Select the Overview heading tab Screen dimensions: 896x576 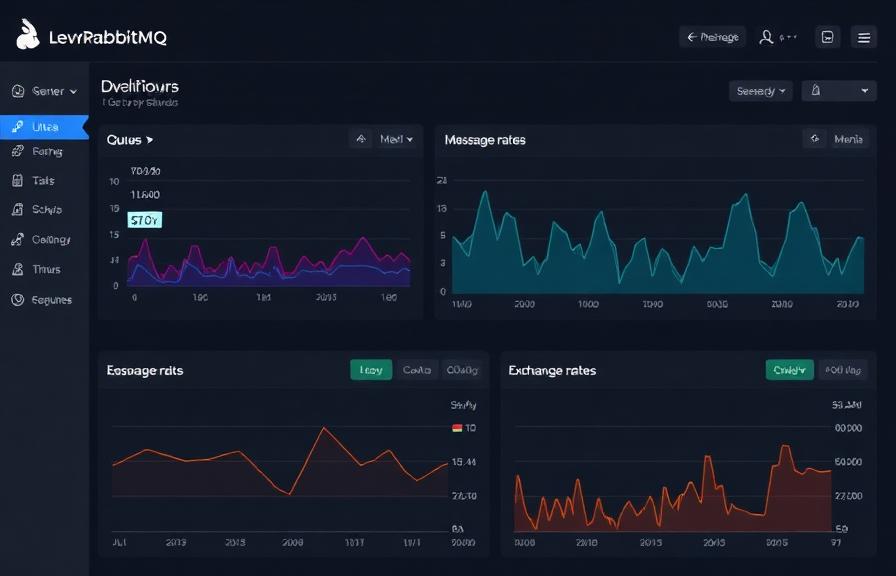click(139, 86)
